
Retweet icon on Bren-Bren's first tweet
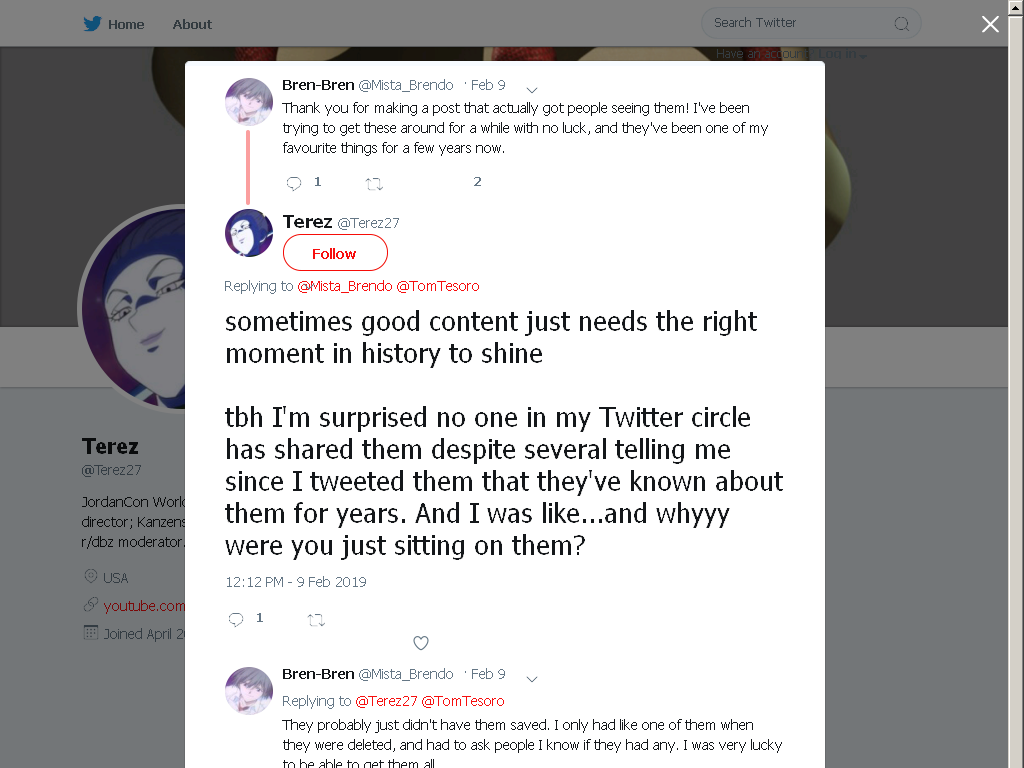(374, 184)
